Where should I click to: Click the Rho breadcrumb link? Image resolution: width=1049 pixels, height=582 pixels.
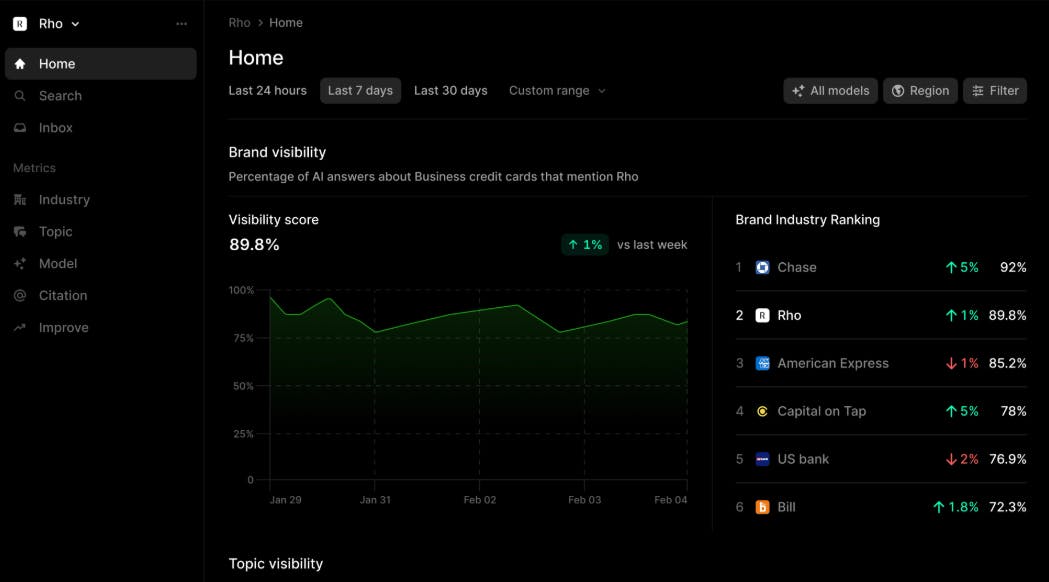[x=239, y=23]
